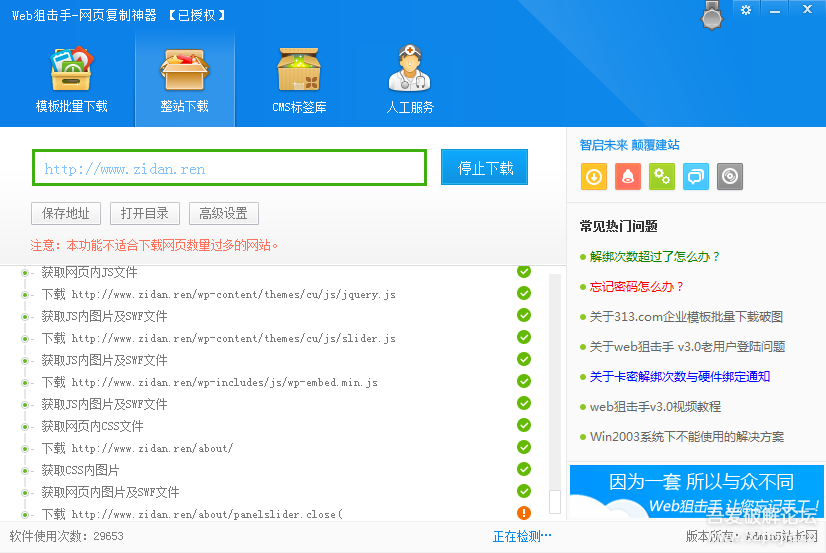Open the 人工服务 tab
This screenshot has width=826, height=553.
coord(410,80)
